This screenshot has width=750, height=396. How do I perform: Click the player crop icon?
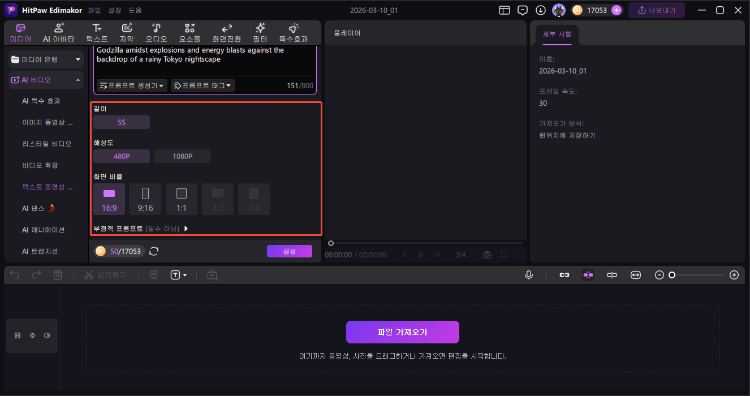click(503, 255)
